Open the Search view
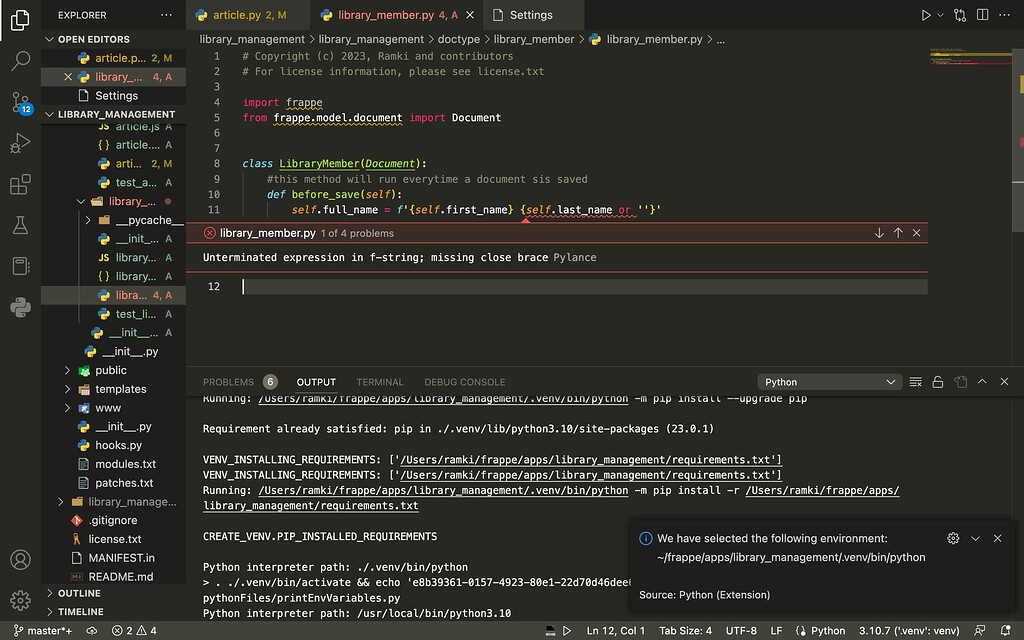The height and width of the screenshot is (640, 1024). (x=20, y=62)
